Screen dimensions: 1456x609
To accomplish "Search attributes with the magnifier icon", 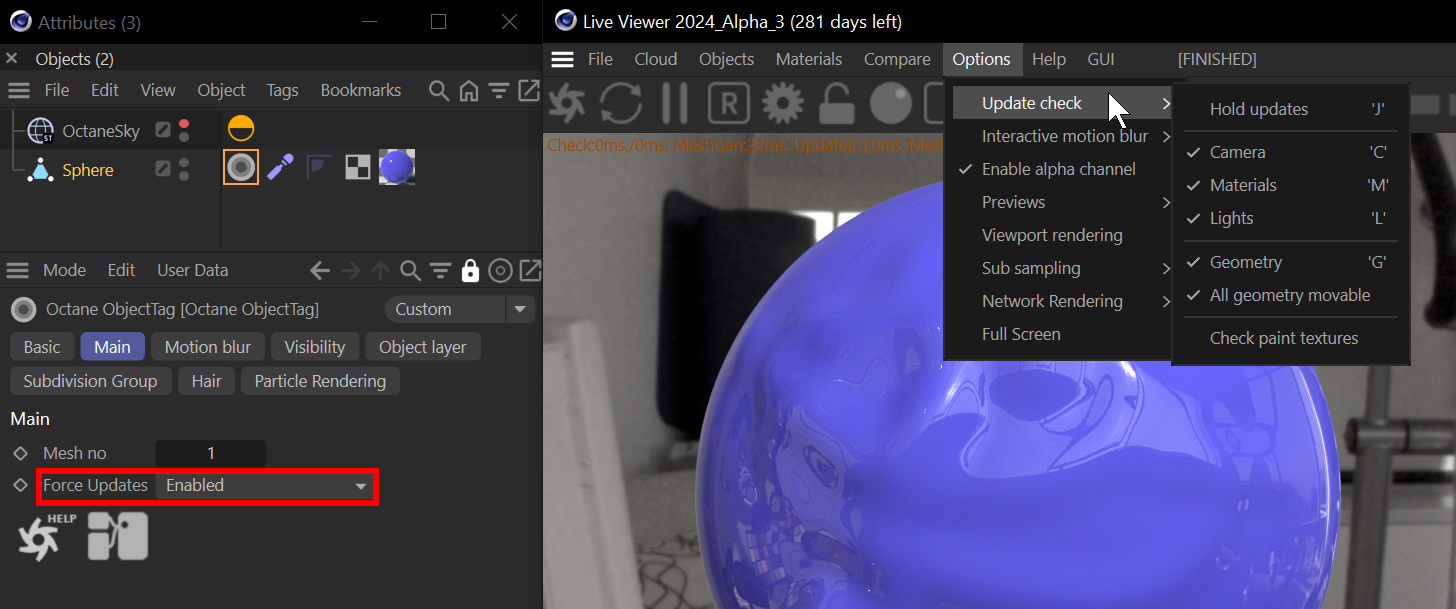I will [409, 270].
